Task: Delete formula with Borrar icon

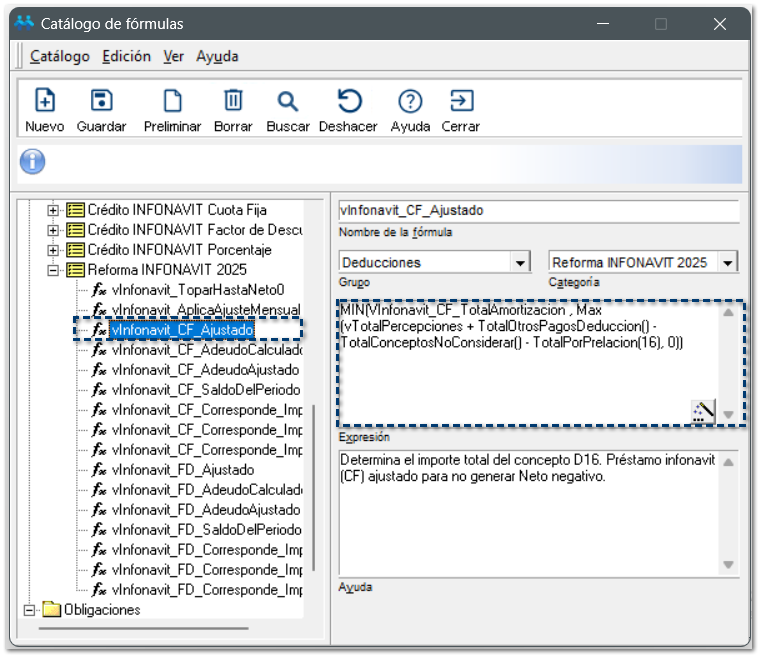Action: tap(233, 101)
